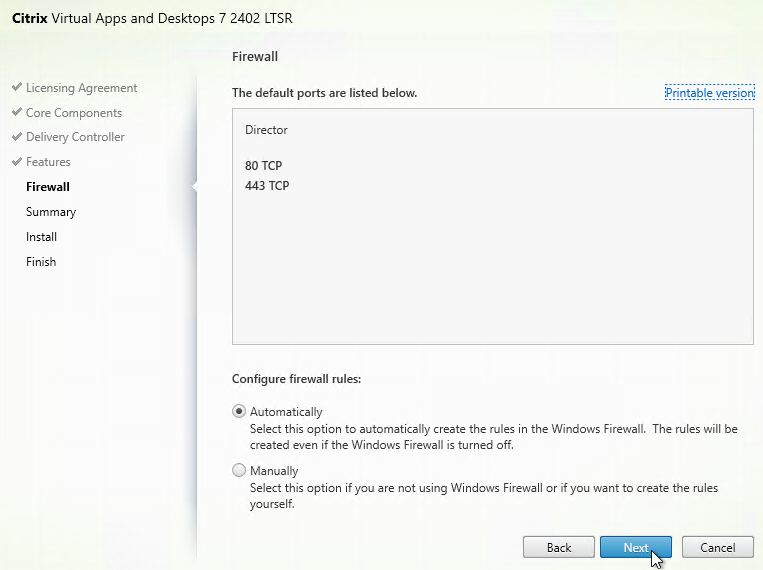Choose the Manually firewall rules option
This screenshot has height=570, width=763.
point(239,470)
